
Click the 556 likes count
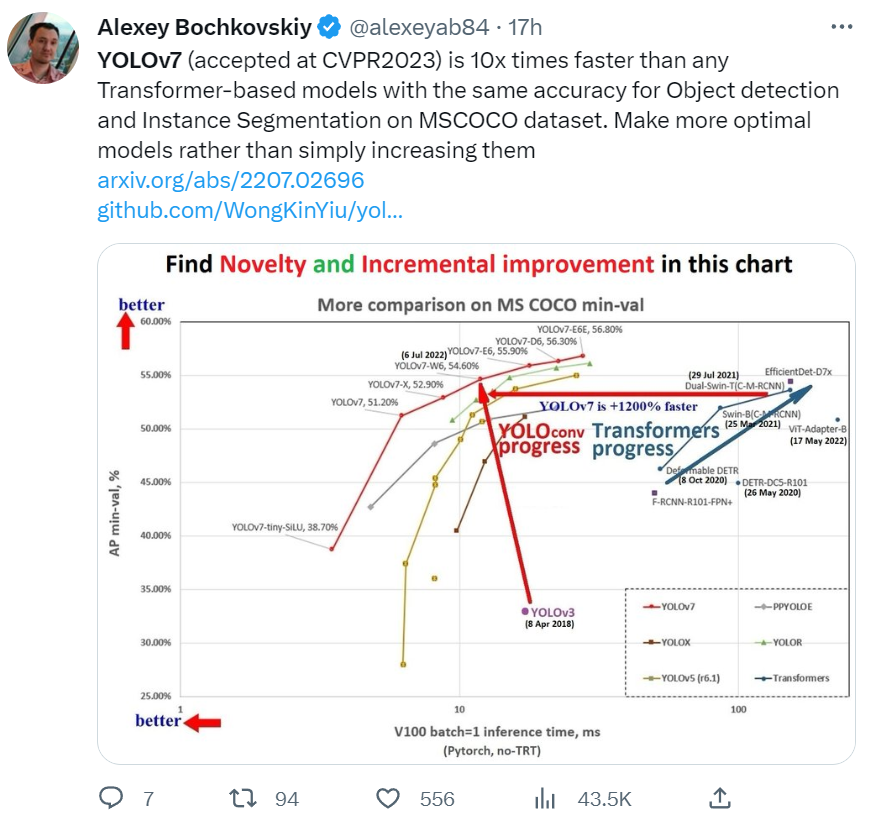(437, 799)
